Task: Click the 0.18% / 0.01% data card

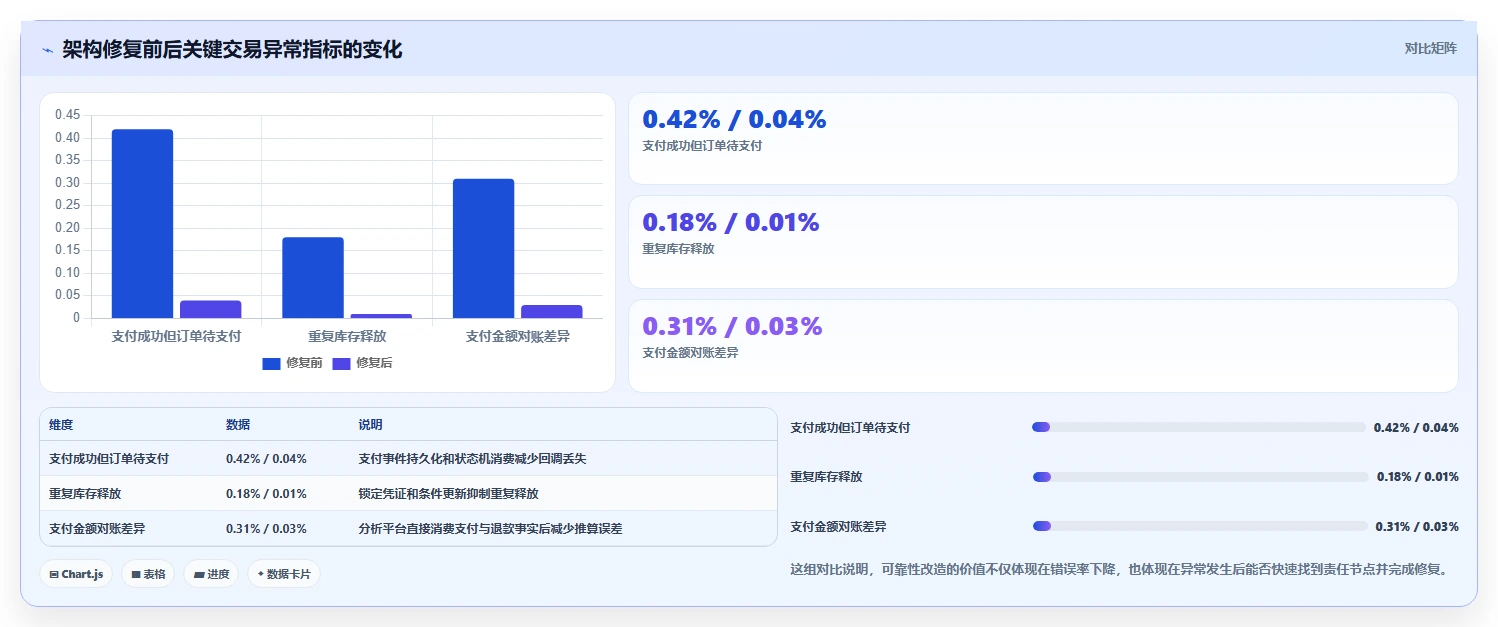Action: click(1043, 242)
